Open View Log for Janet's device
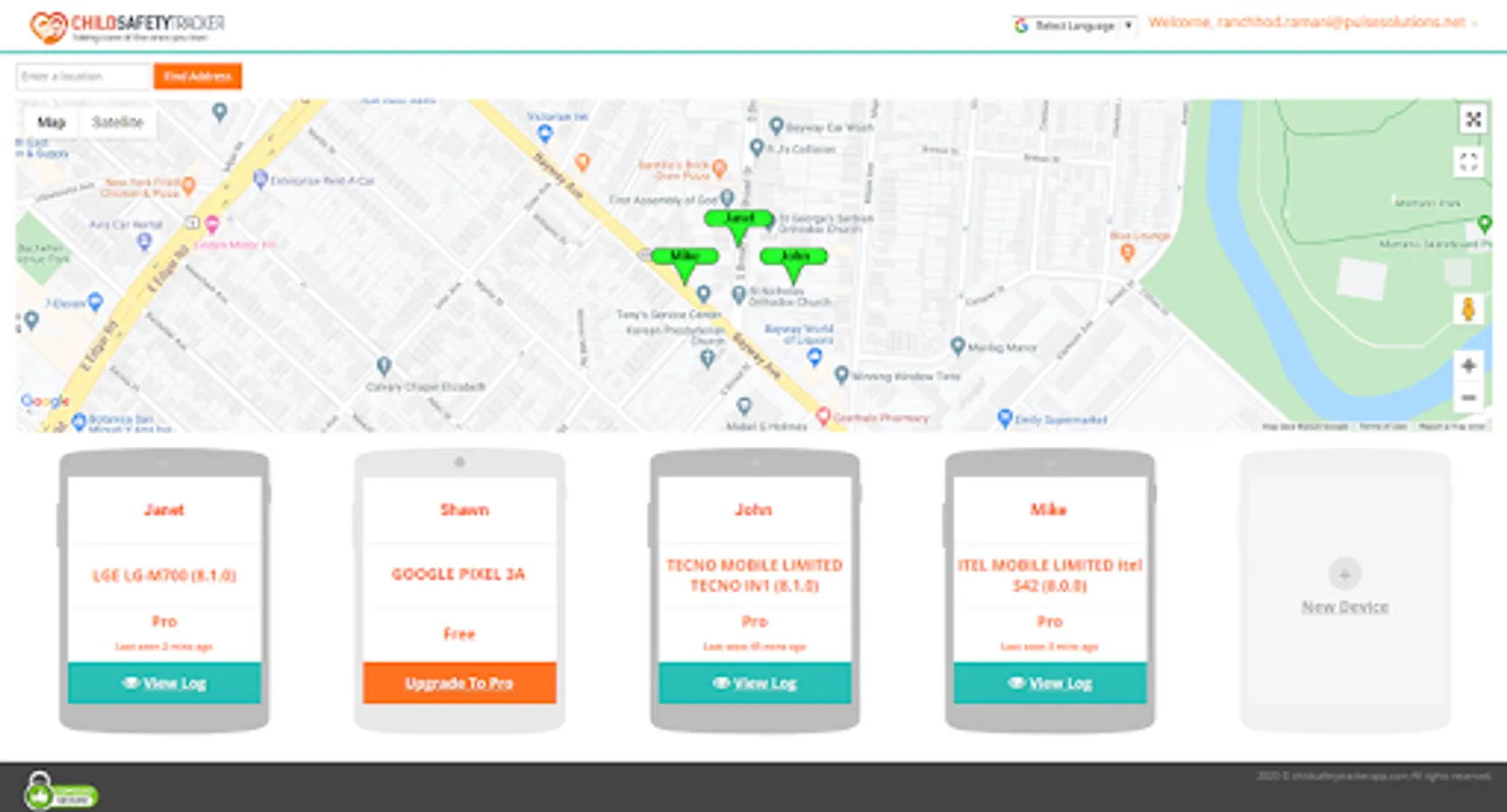This screenshot has width=1507, height=812. pos(164,683)
